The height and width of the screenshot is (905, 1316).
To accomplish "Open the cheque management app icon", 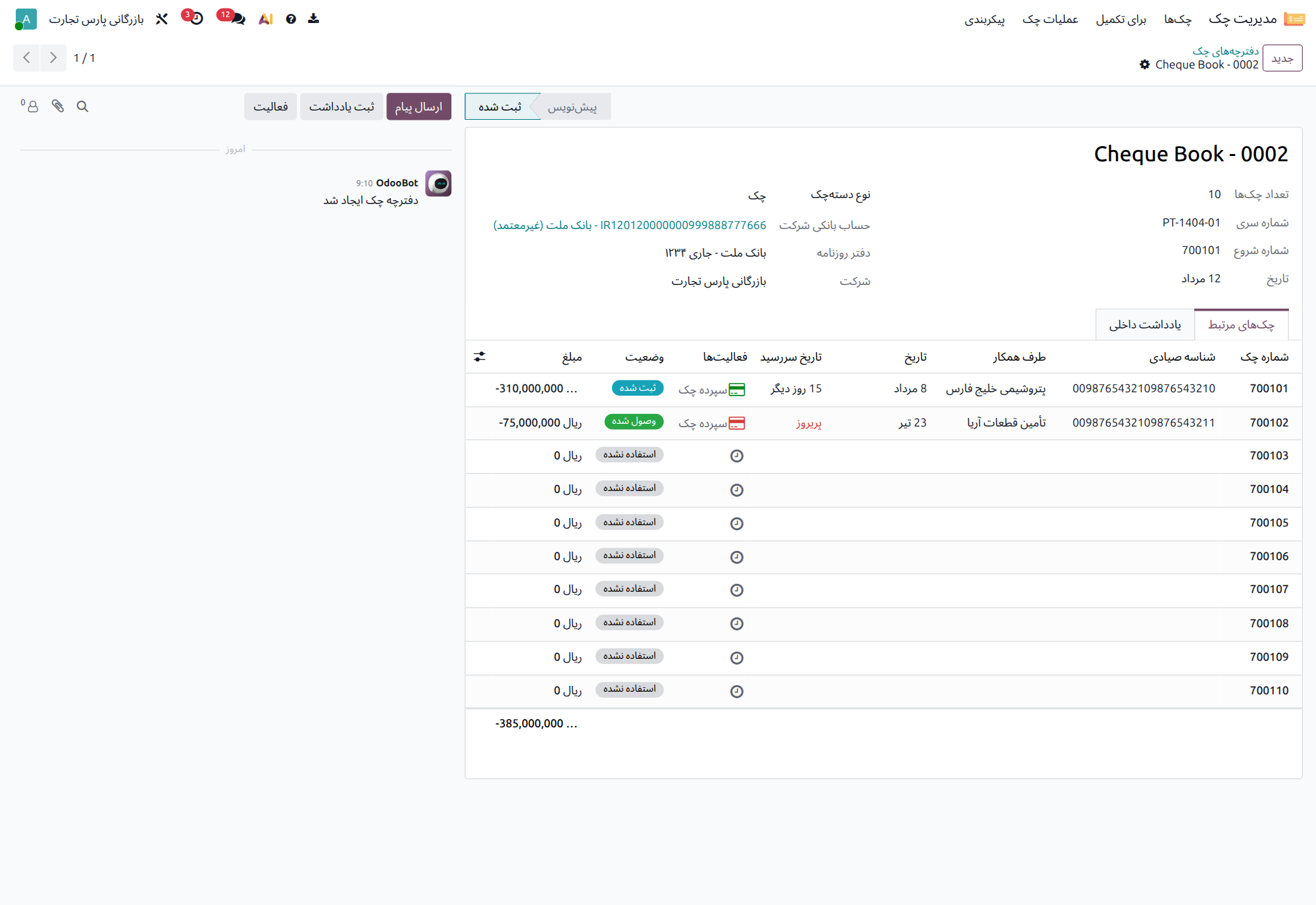I will (1294, 19).
